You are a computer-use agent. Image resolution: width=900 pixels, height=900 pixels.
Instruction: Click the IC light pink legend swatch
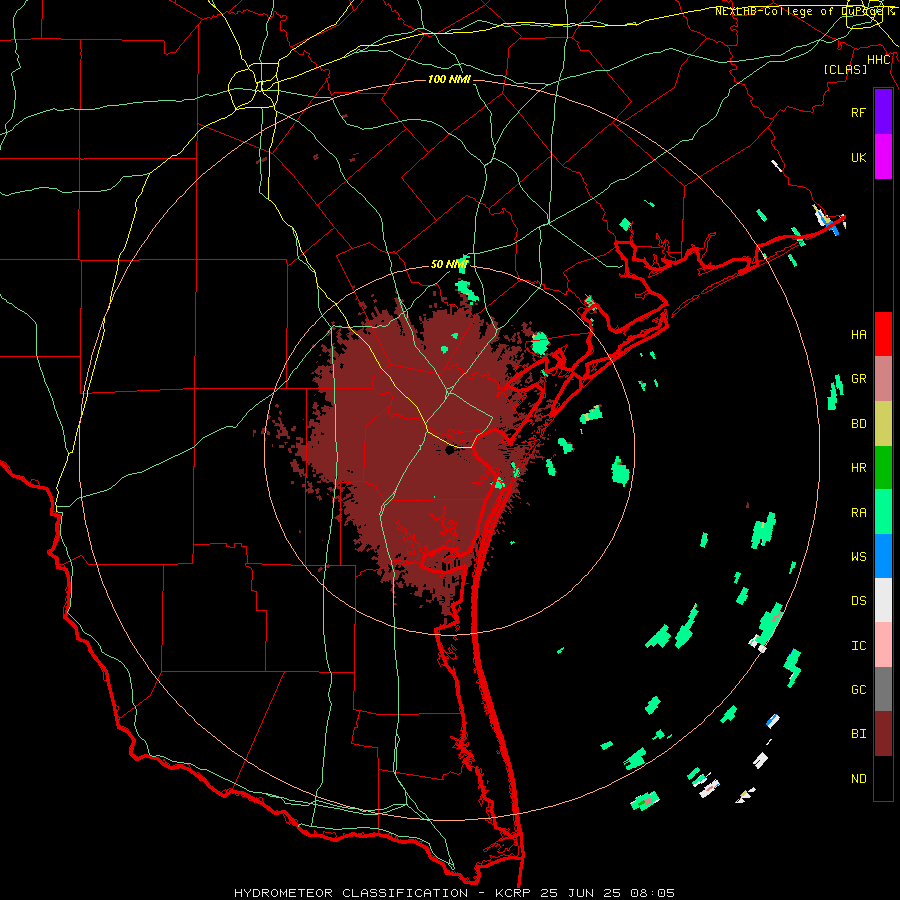click(x=883, y=645)
